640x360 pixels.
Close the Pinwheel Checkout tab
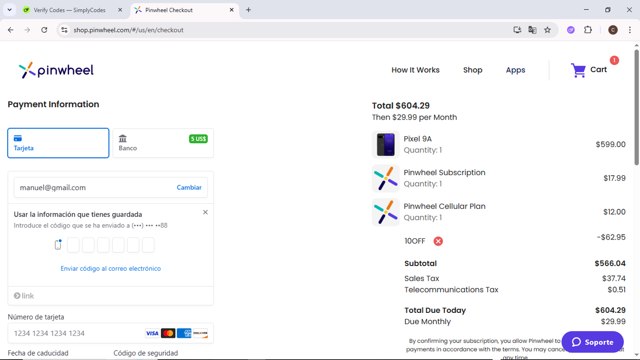231,10
